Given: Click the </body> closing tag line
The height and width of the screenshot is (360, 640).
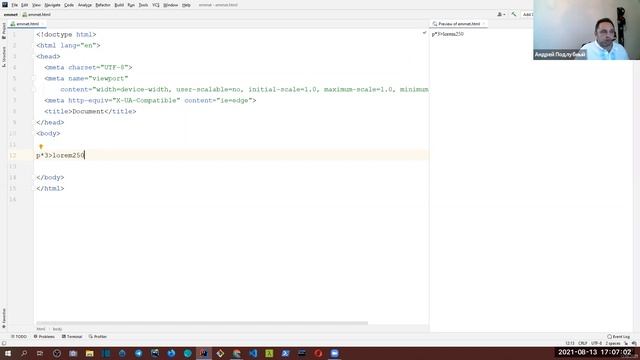Looking at the screenshot, I should click(50, 178).
